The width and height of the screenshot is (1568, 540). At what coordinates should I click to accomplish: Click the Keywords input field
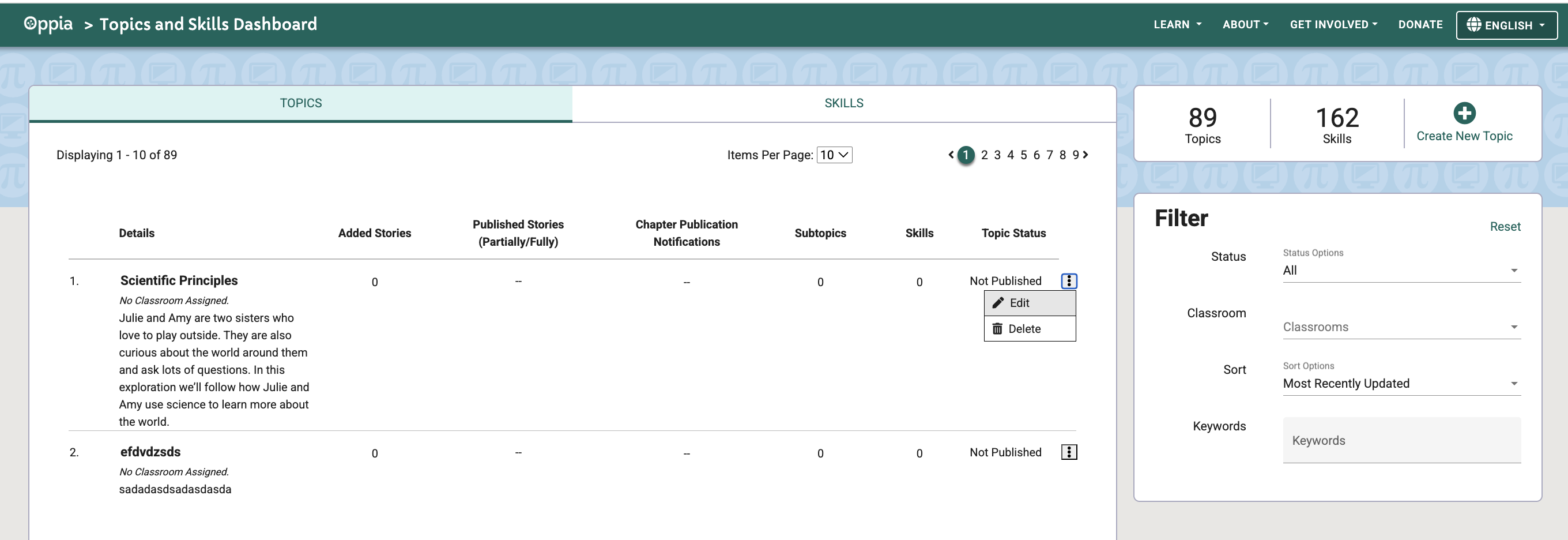click(1401, 440)
